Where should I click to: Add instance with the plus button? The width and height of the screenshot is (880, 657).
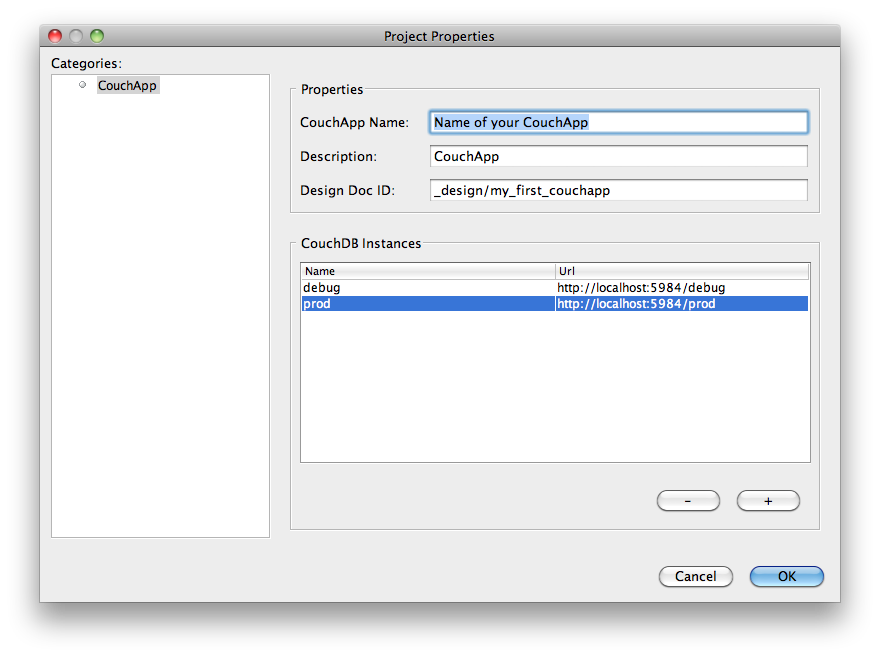768,500
